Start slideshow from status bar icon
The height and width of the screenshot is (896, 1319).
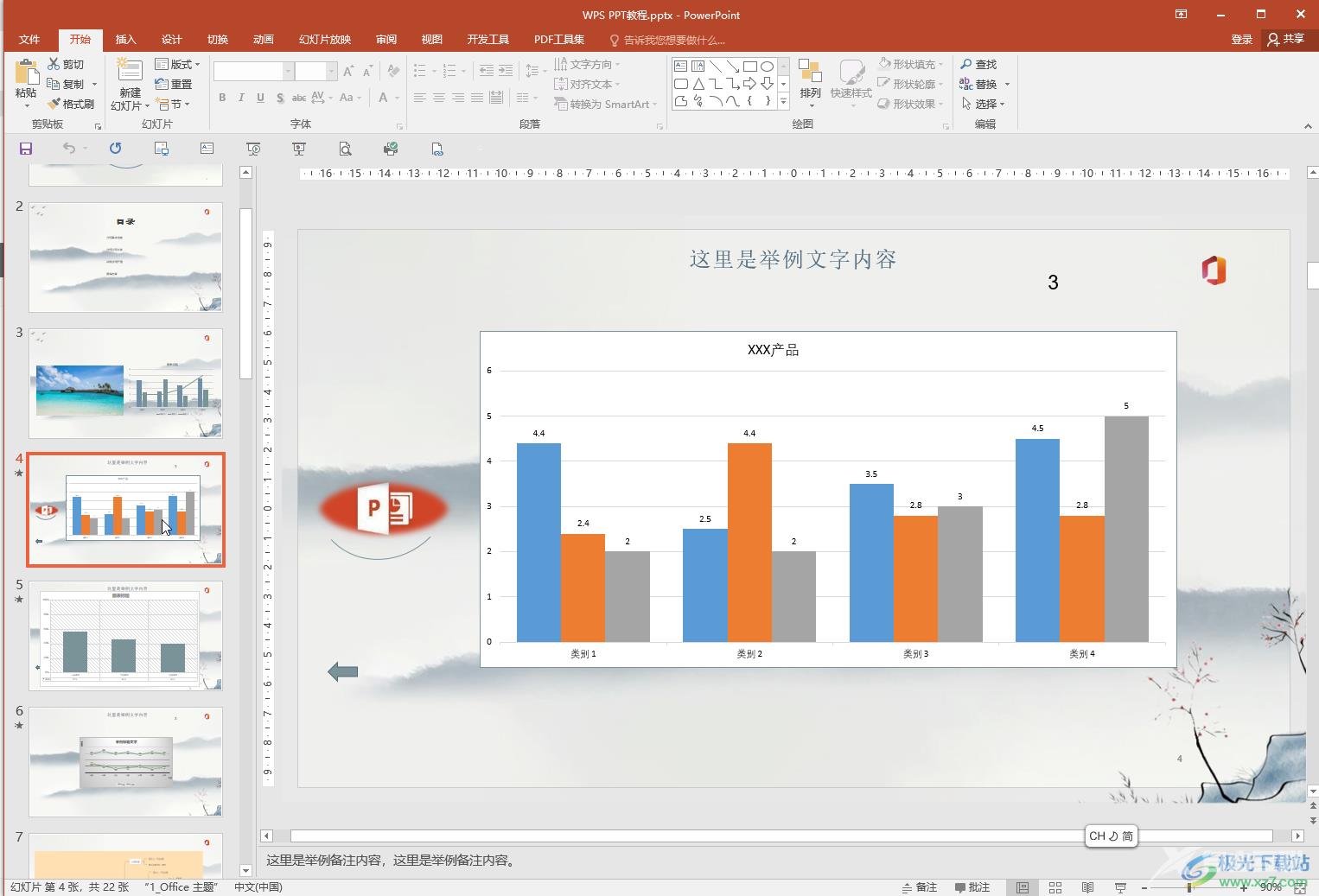(1120, 887)
